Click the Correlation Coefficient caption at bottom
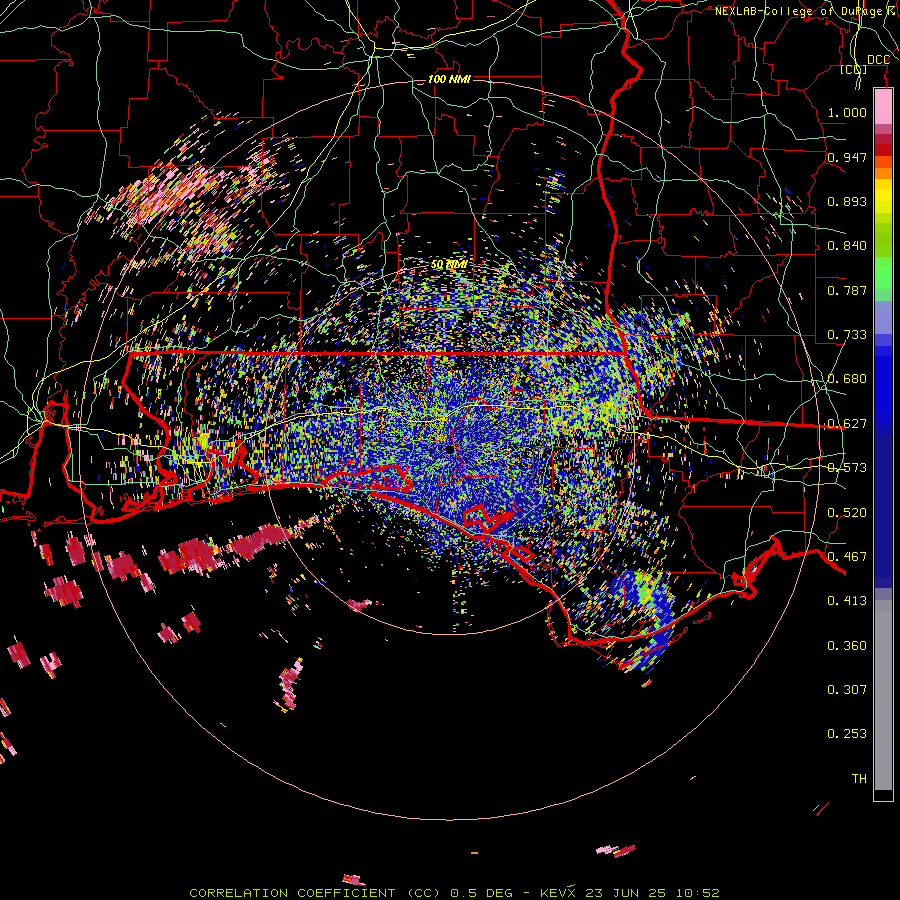900x900 pixels. point(454,893)
